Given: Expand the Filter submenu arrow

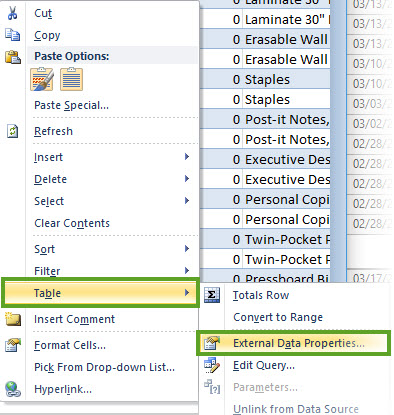Looking at the screenshot, I should pyautogui.click(x=187, y=270).
